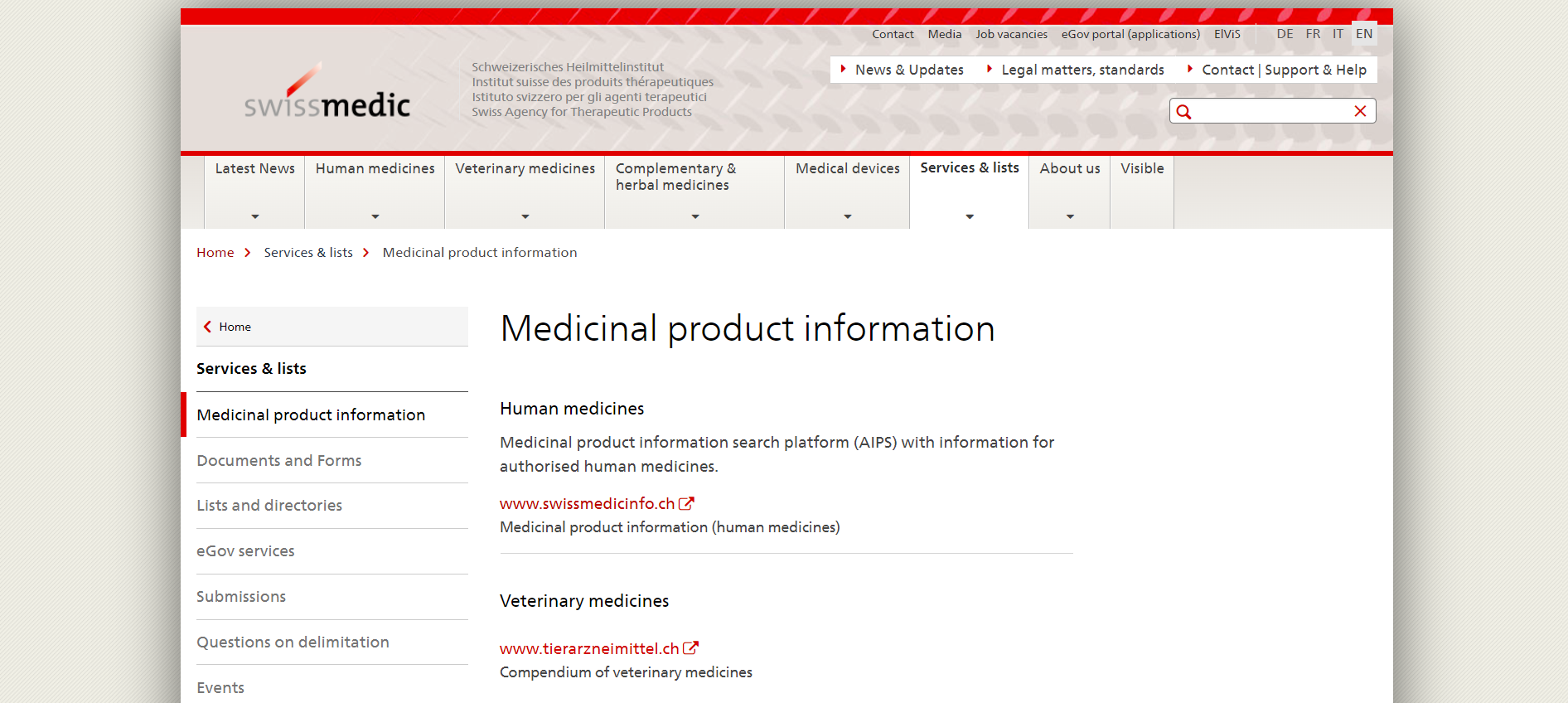Go to Home in the breadcrumb
Viewport: 1568px width, 703px height.
(x=215, y=253)
